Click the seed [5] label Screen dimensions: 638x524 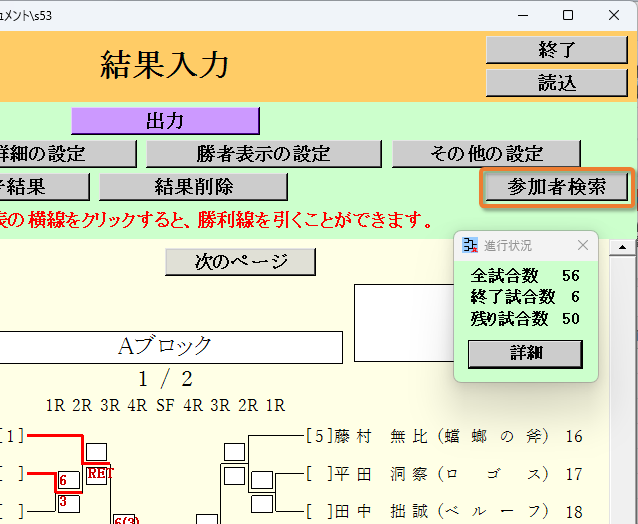pyautogui.click(x=319, y=437)
